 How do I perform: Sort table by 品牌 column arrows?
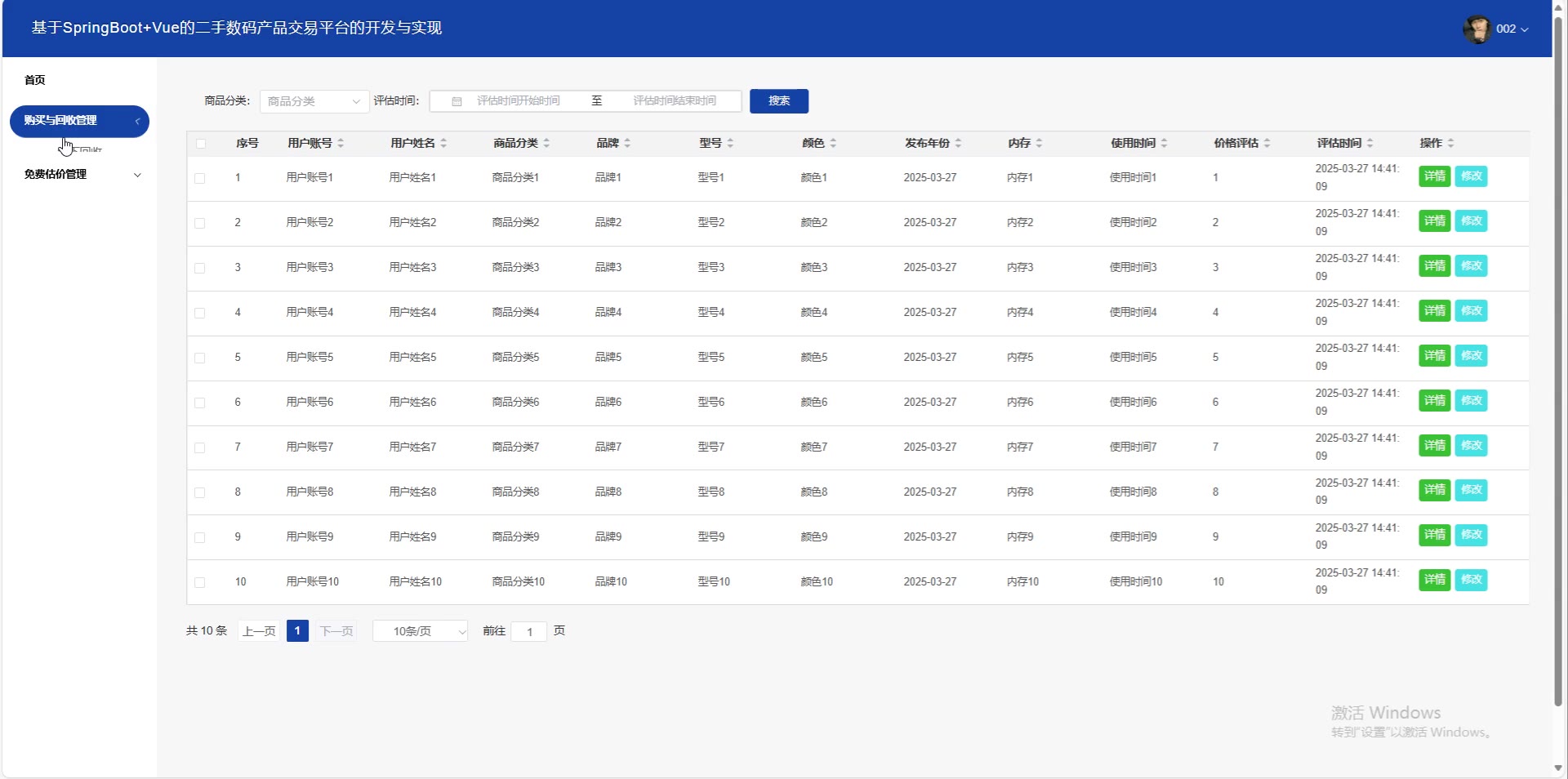pyautogui.click(x=627, y=143)
